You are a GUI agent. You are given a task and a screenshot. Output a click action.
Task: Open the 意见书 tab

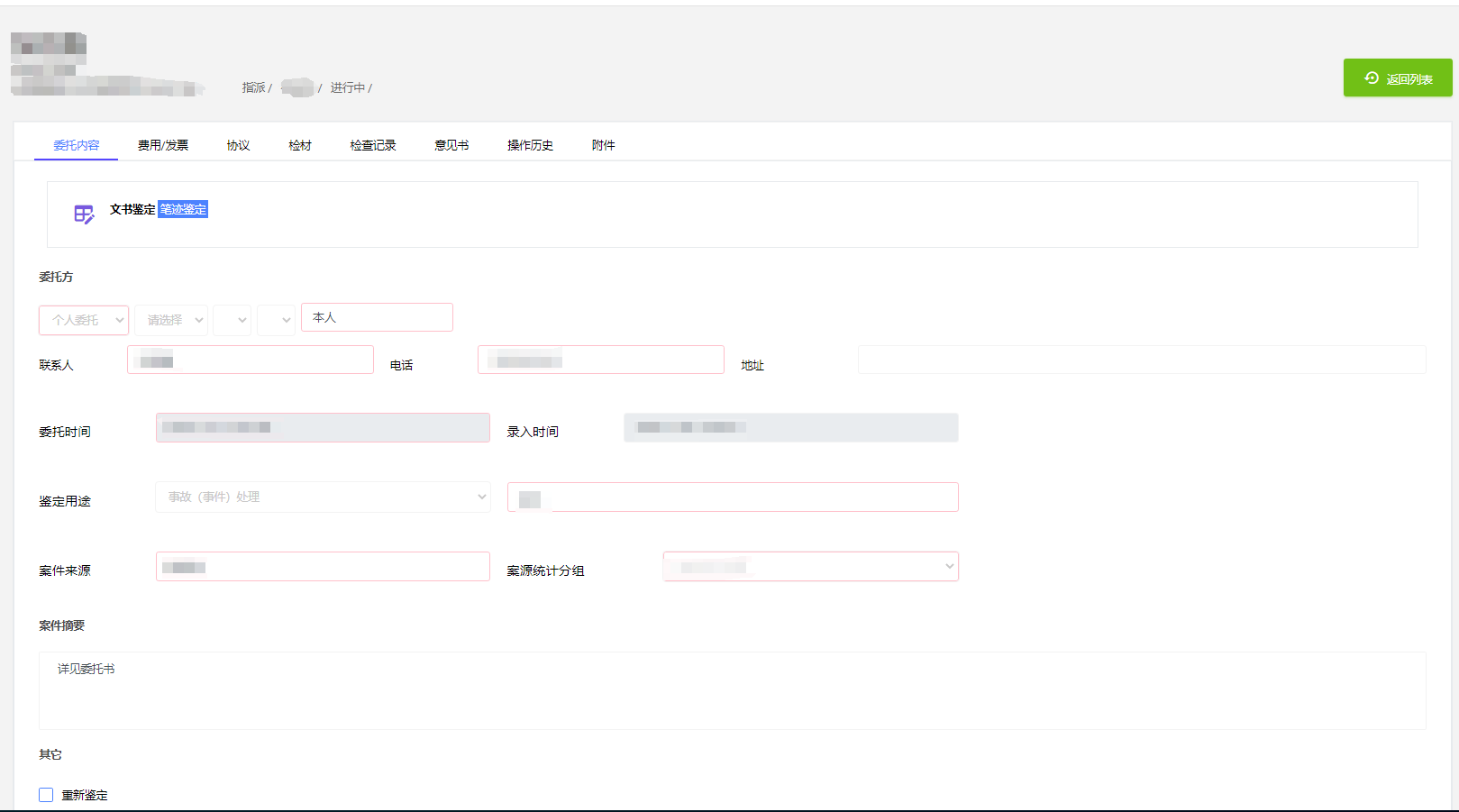click(x=451, y=145)
